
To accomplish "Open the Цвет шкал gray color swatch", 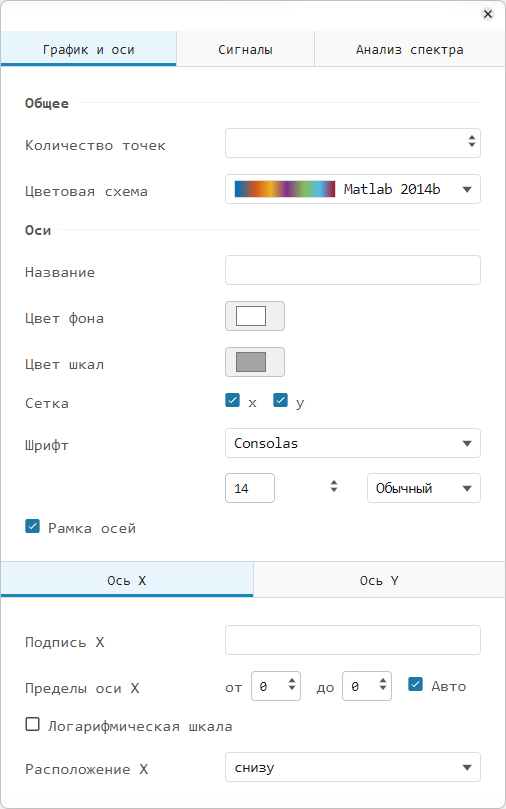I will (x=255, y=362).
